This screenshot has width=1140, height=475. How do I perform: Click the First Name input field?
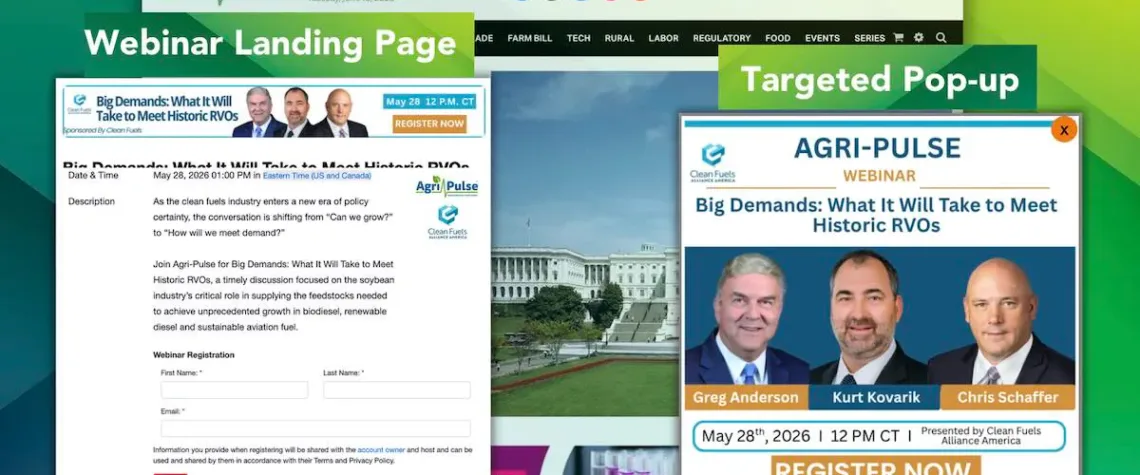234,390
